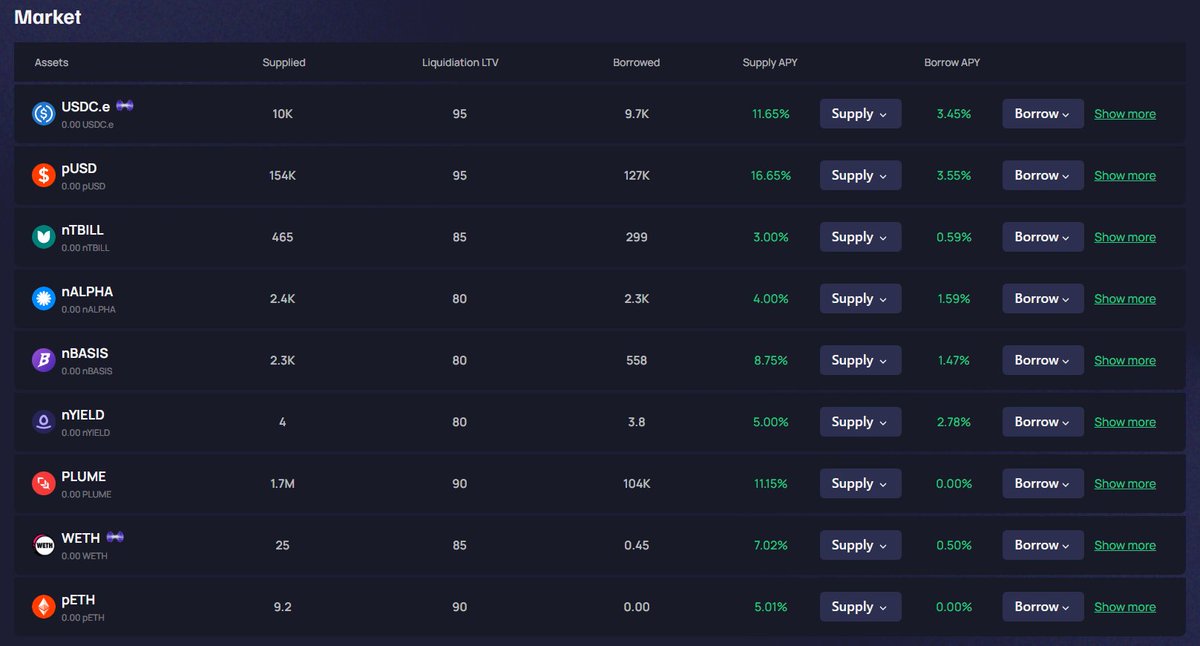This screenshot has height=646, width=1200.
Task: Open the Supply dropdown for nBASIS
Action: (860, 360)
